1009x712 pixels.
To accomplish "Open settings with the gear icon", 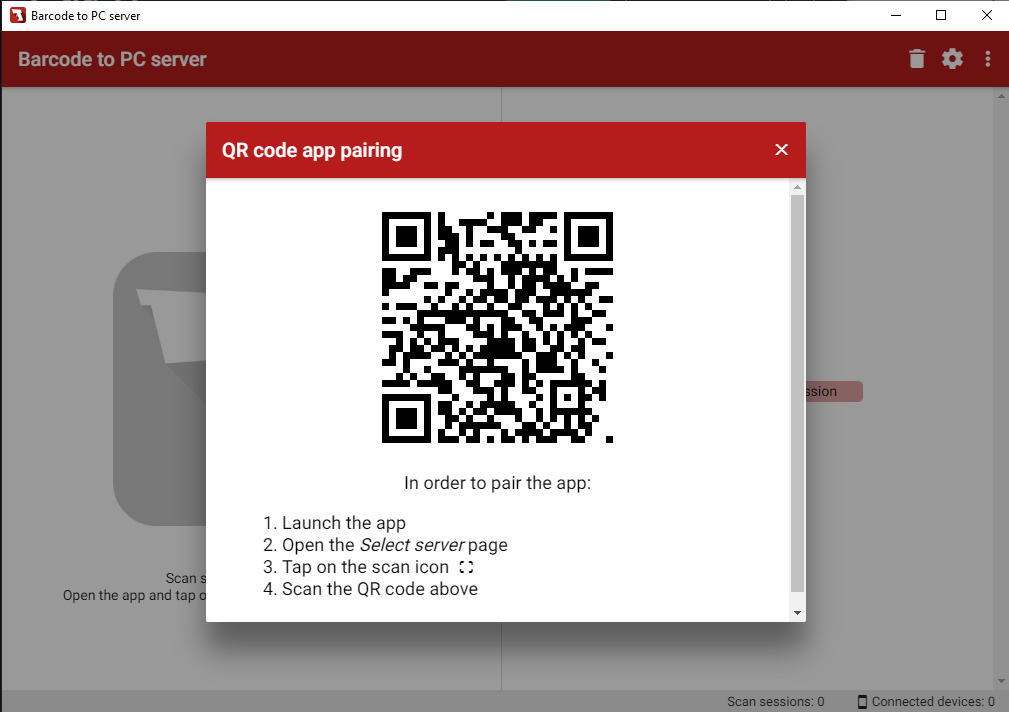I will pos(952,59).
